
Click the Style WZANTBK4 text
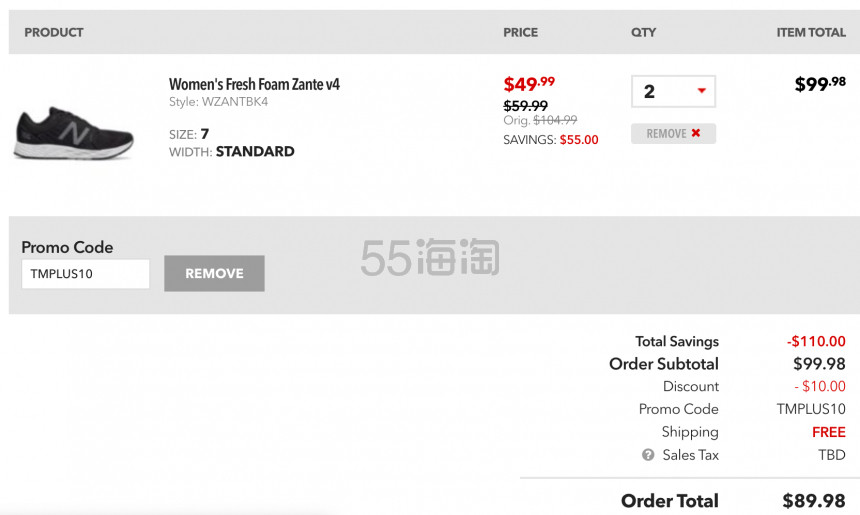point(218,102)
